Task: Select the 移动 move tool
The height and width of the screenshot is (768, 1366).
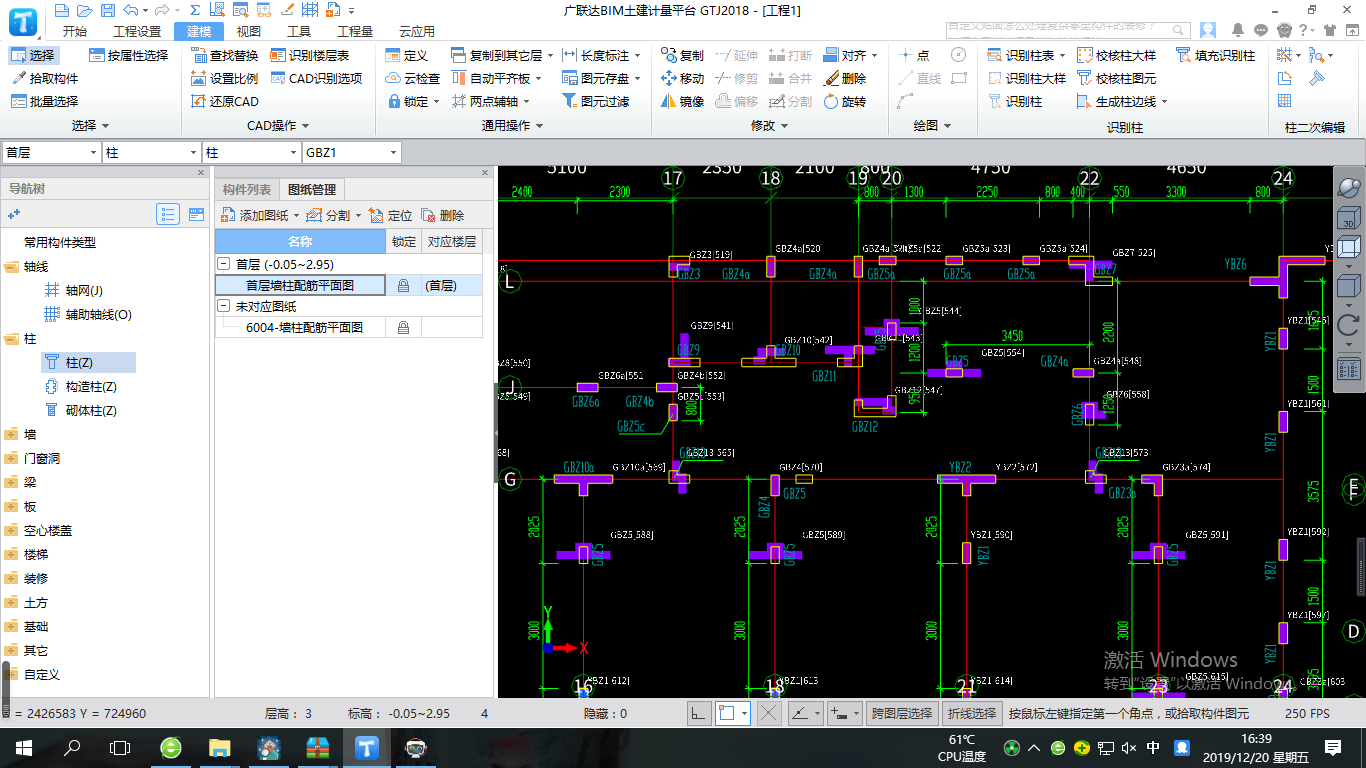Action: [x=682, y=78]
